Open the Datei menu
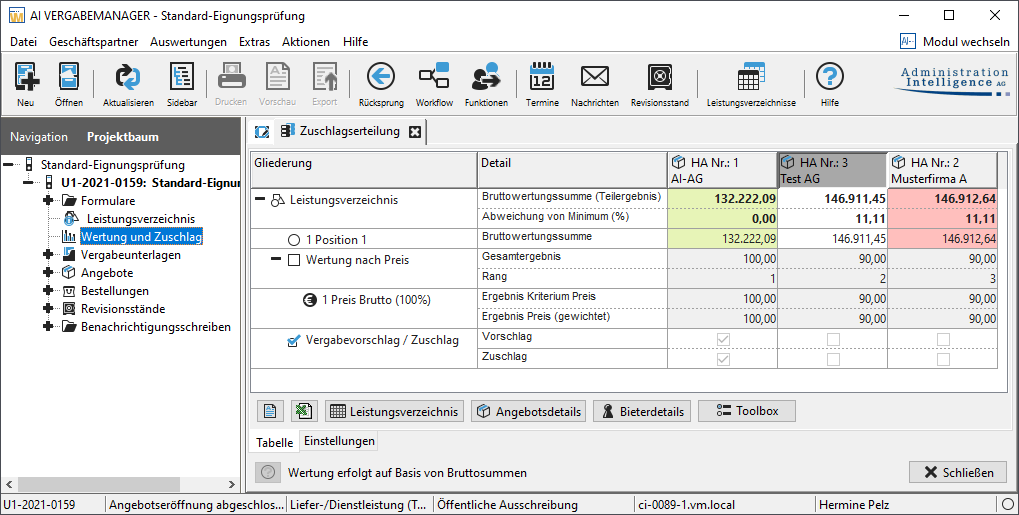The width and height of the screenshot is (1019, 515). tap(23, 42)
